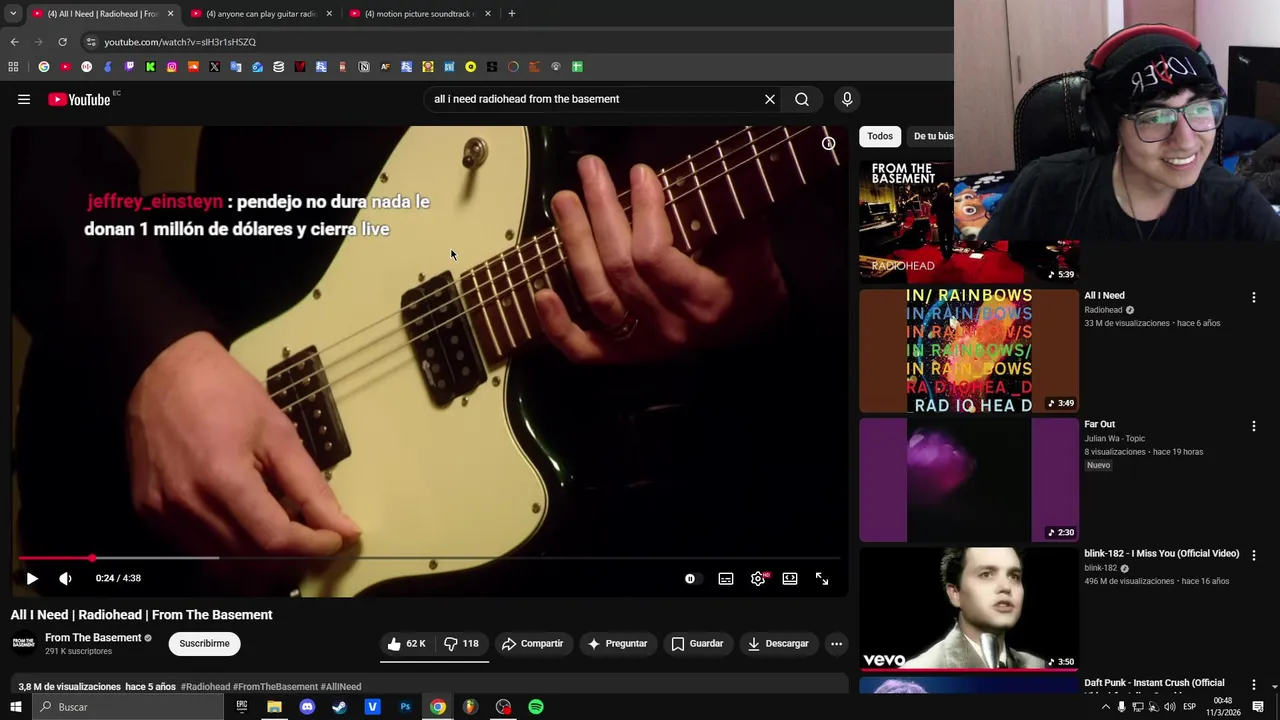Viewport: 1280px width, 720px height.
Task: Share the video via Compartir
Action: coord(533,643)
